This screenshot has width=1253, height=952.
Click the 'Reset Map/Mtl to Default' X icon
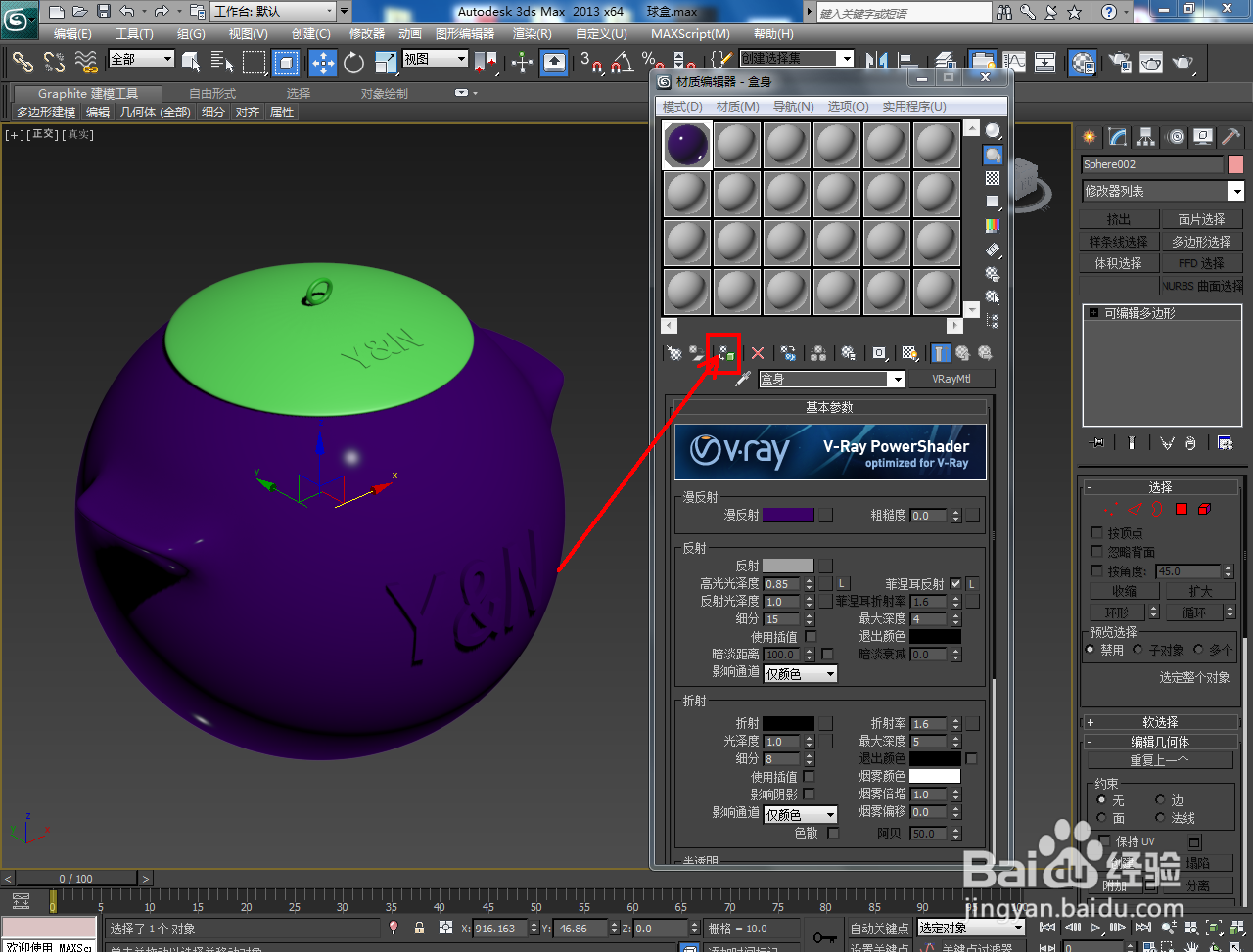(760, 353)
